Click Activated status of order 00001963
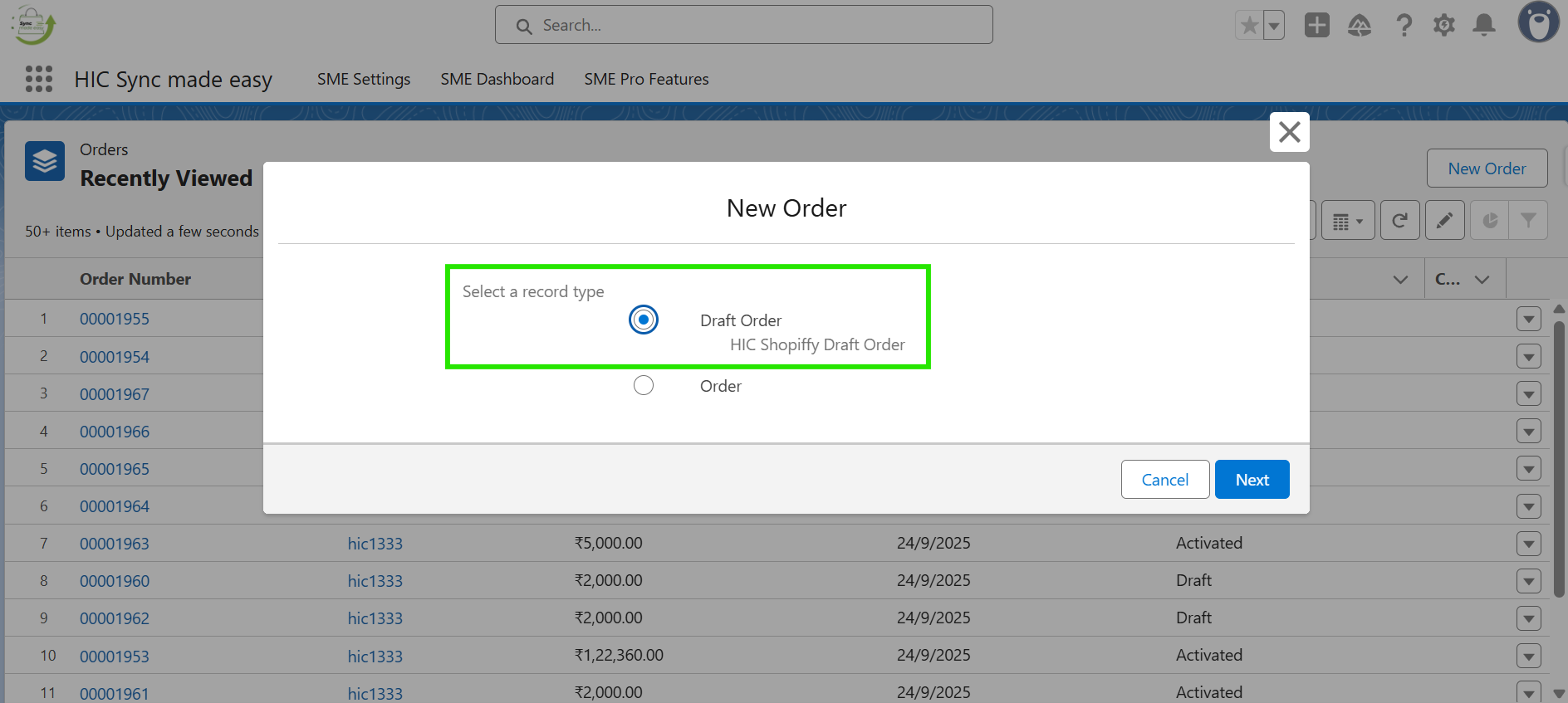This screenshot has width=1568, height=703. (1209, 543)
